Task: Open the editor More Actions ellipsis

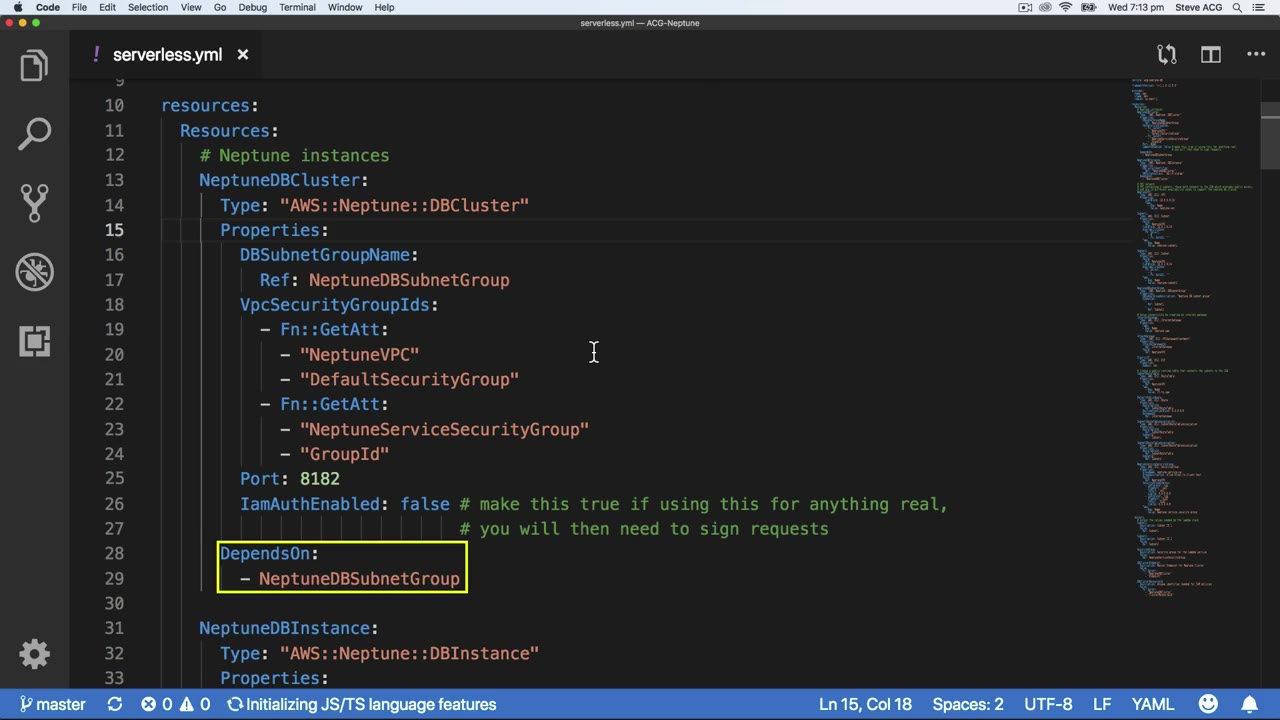Action: (1256, 55)
